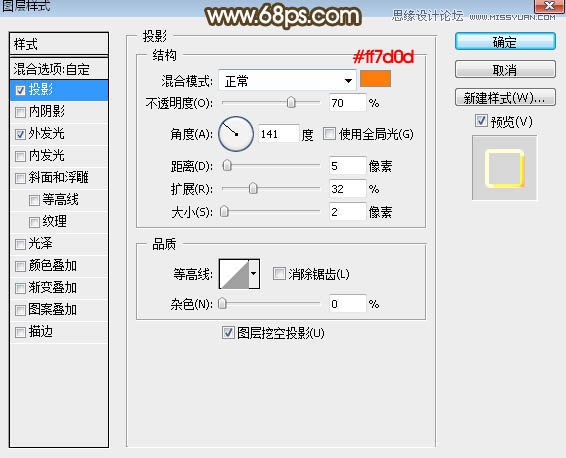Confirm with the 确定 button
The height and width of the screenshot is (458, 566).
pos(505,42)
